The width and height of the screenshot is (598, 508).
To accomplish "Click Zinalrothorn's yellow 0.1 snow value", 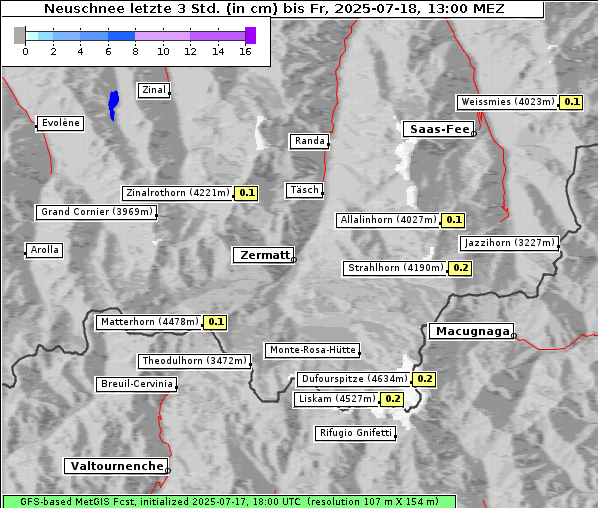I will (246, 193).
